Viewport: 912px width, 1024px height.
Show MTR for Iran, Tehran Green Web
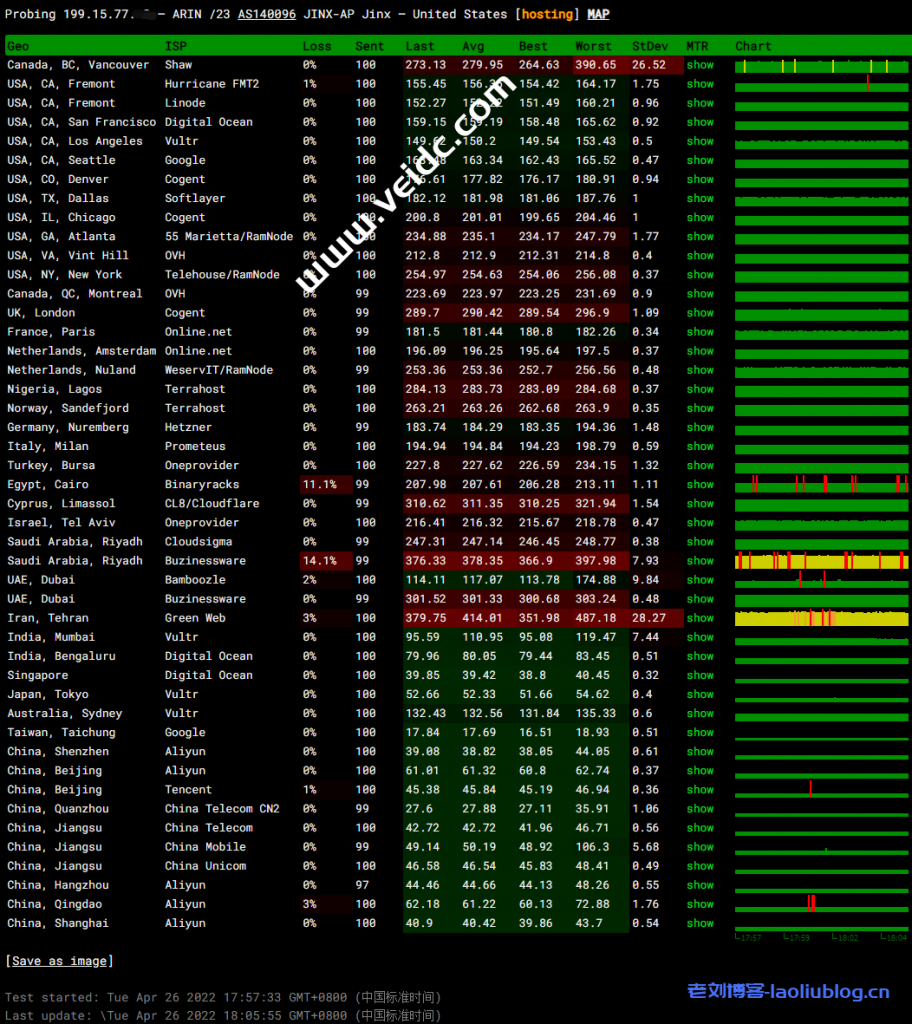(x=700, y=618)
